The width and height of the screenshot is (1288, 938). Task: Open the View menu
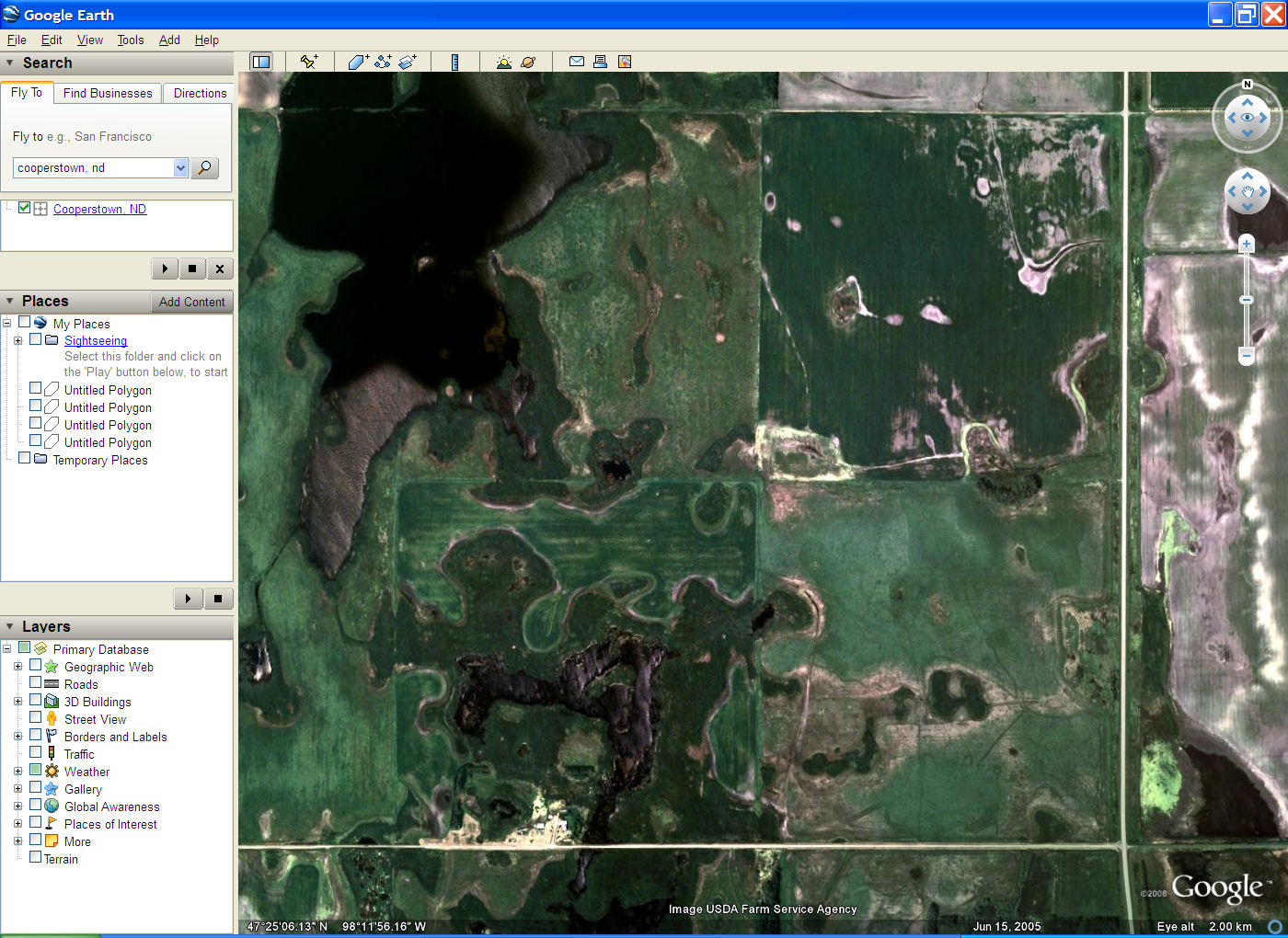pos(90,40)
